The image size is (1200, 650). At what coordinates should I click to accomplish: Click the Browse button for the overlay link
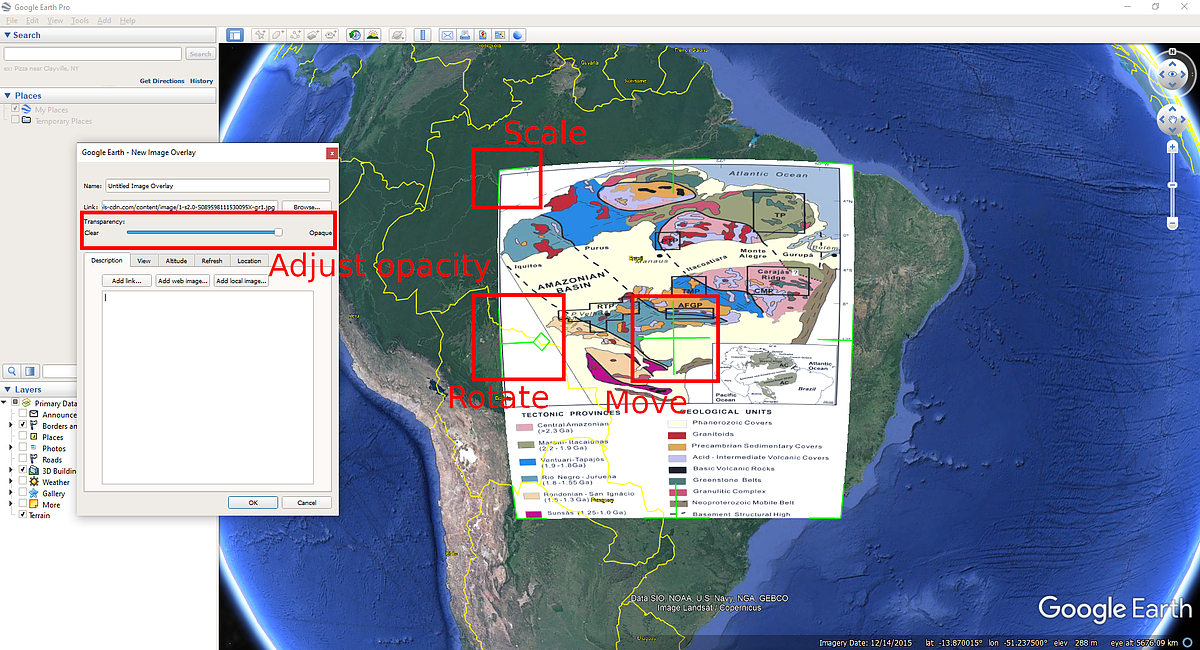[x=305, y=207]
